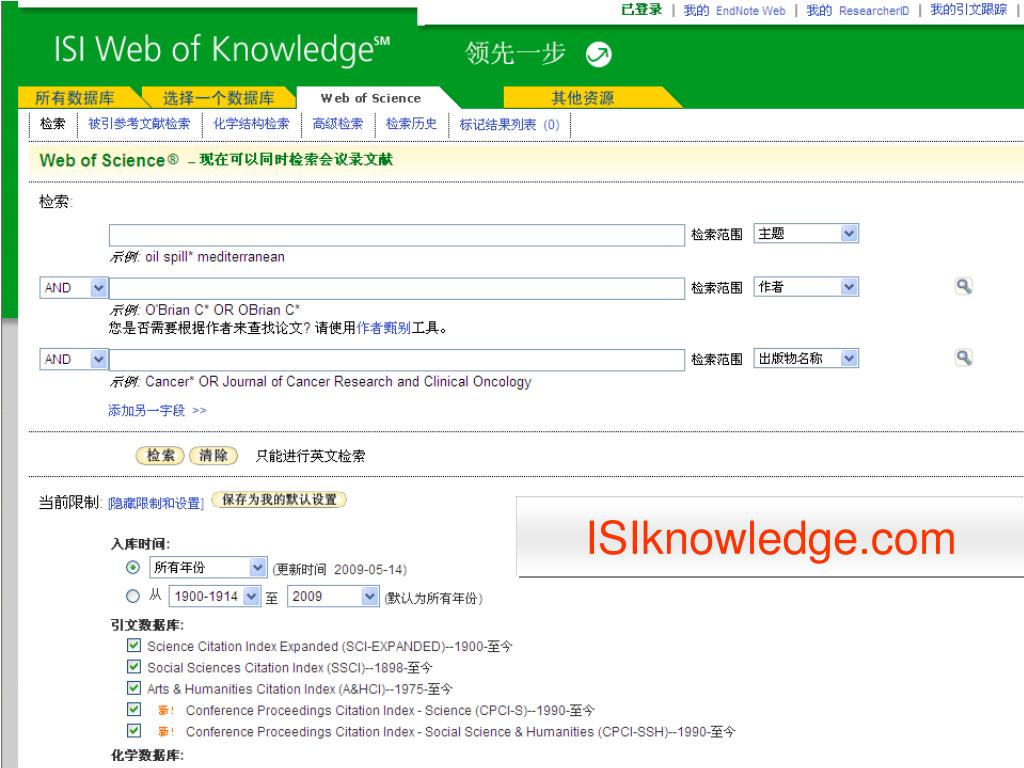Click the ISIknowledge.com banner
This screenshot has width=1024, height=768.
click(770, 537)
